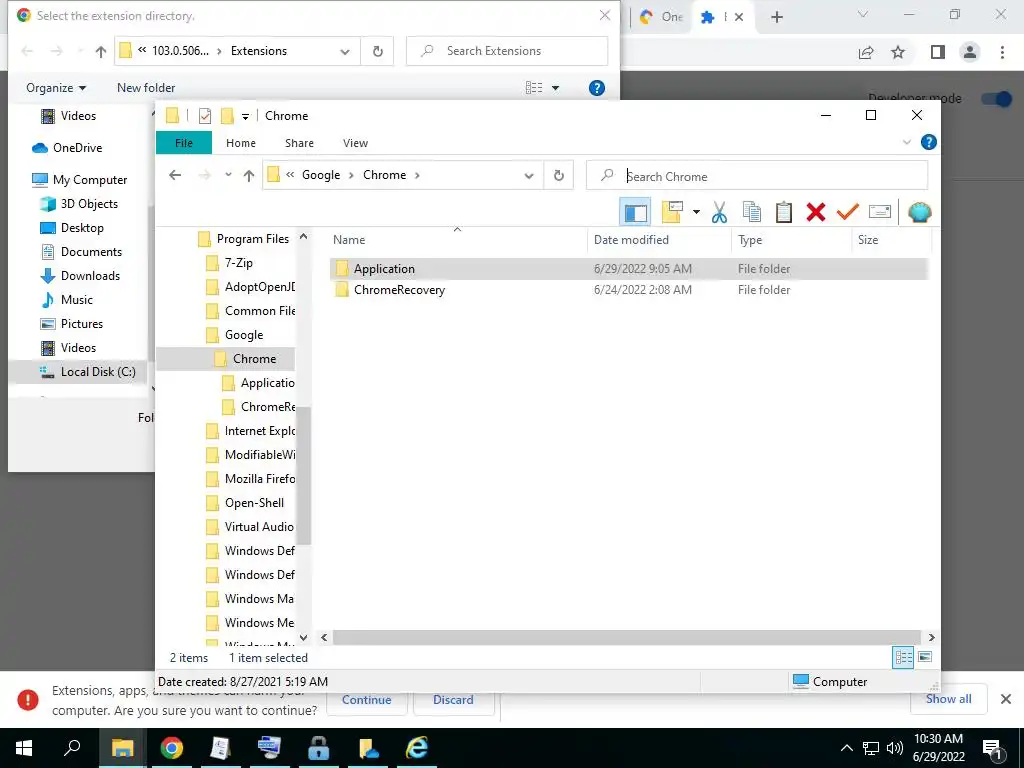This screenshot has height=768, width=1024.
Task: Open the Classic Shell settings shell icon
Action: 920,212
